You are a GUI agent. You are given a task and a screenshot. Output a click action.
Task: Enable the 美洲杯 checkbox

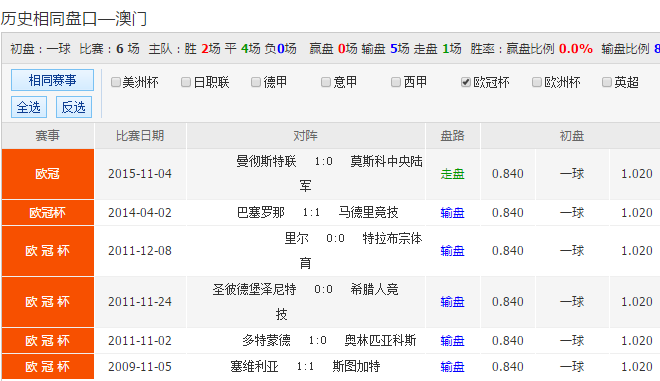(116, 82)
